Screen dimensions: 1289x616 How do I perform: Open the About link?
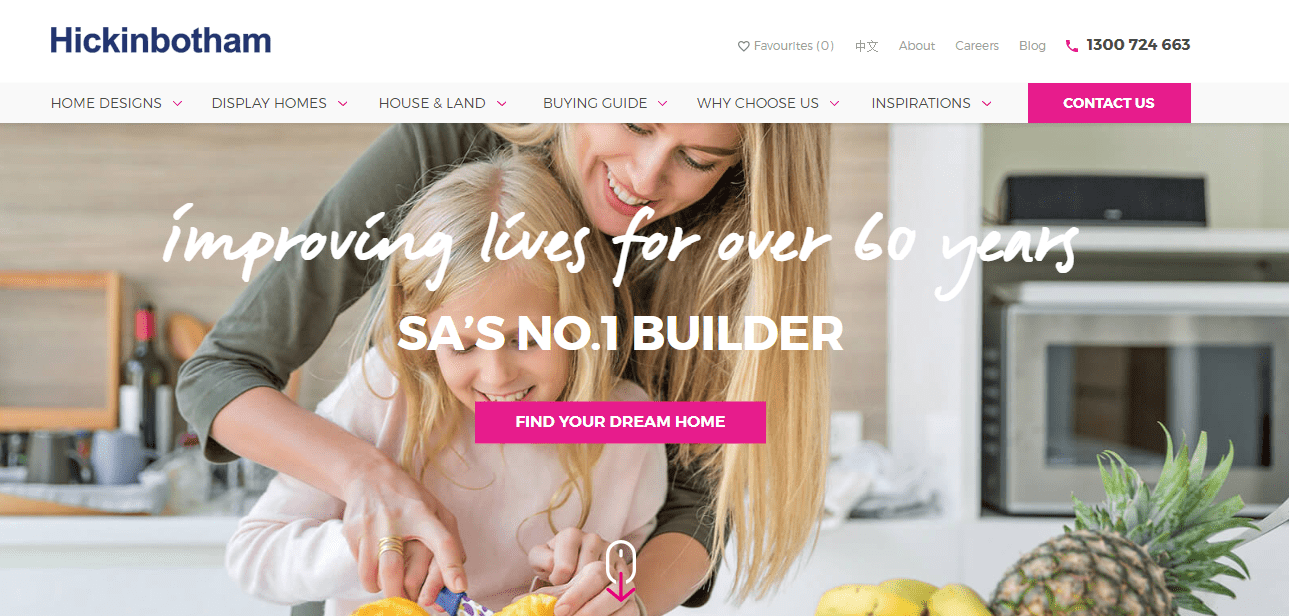pyautogui.click(x=917, y=46)
